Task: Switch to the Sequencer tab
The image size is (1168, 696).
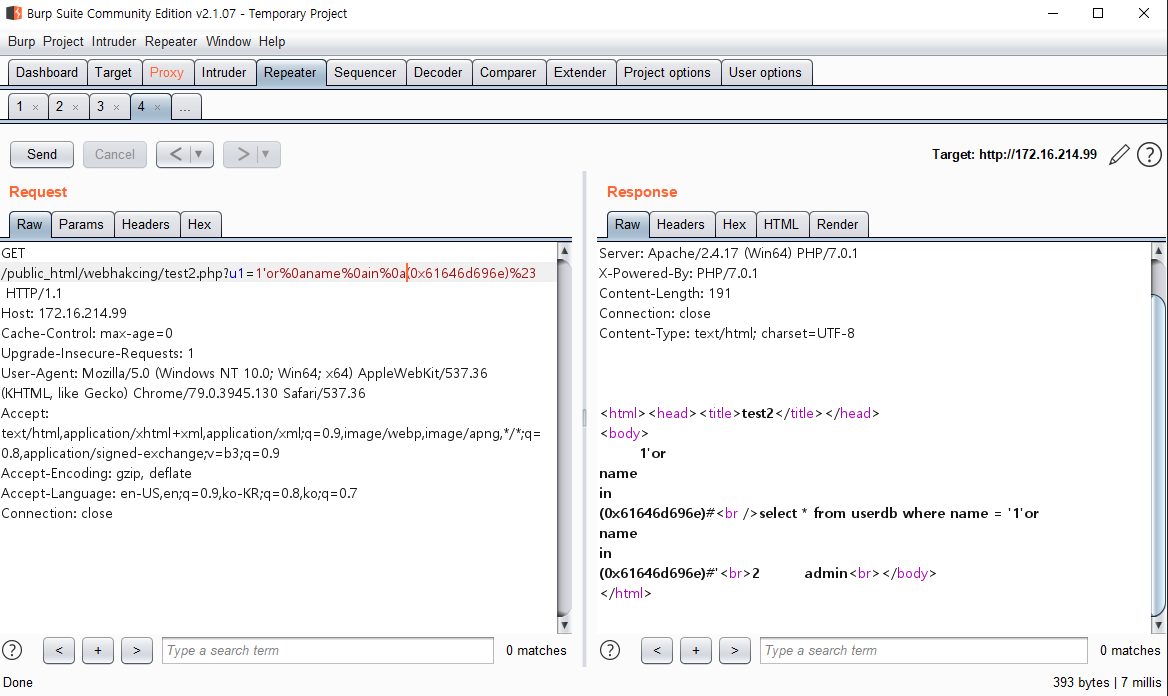Action: click(365, 72)
